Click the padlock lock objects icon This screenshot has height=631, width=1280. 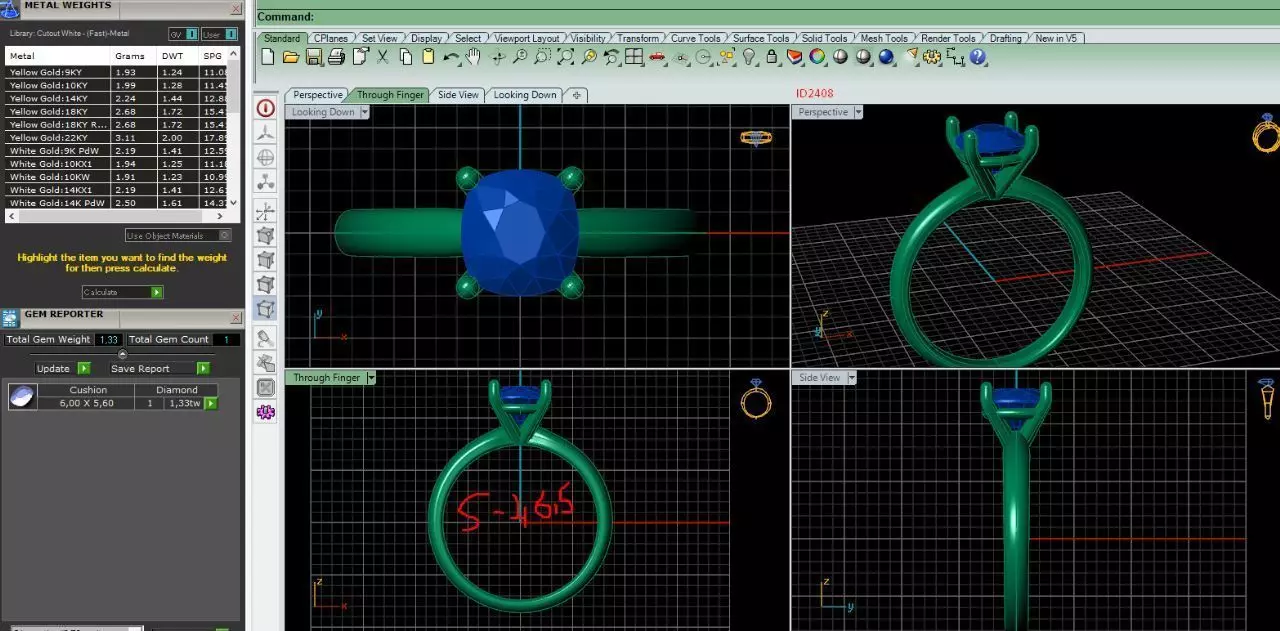[771, 57]
